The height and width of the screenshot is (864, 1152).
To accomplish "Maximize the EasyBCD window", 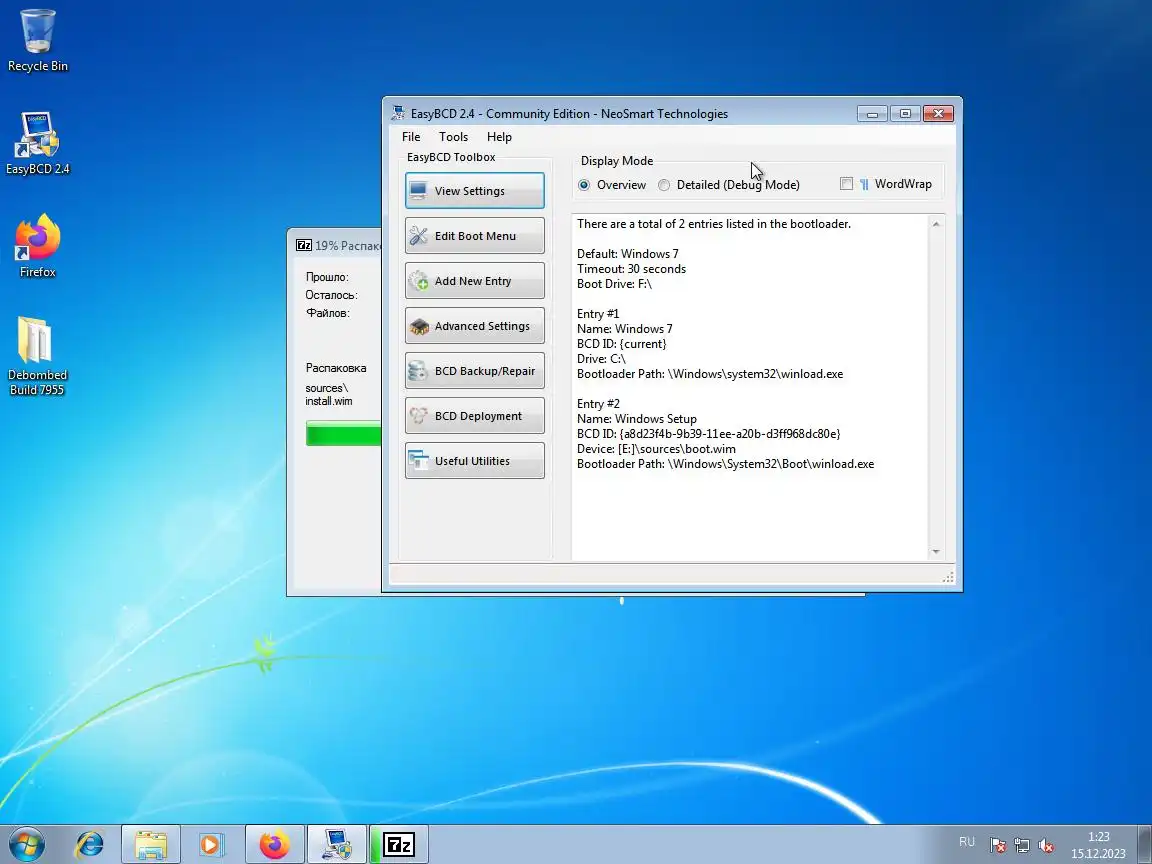I will tap(905, 114).
